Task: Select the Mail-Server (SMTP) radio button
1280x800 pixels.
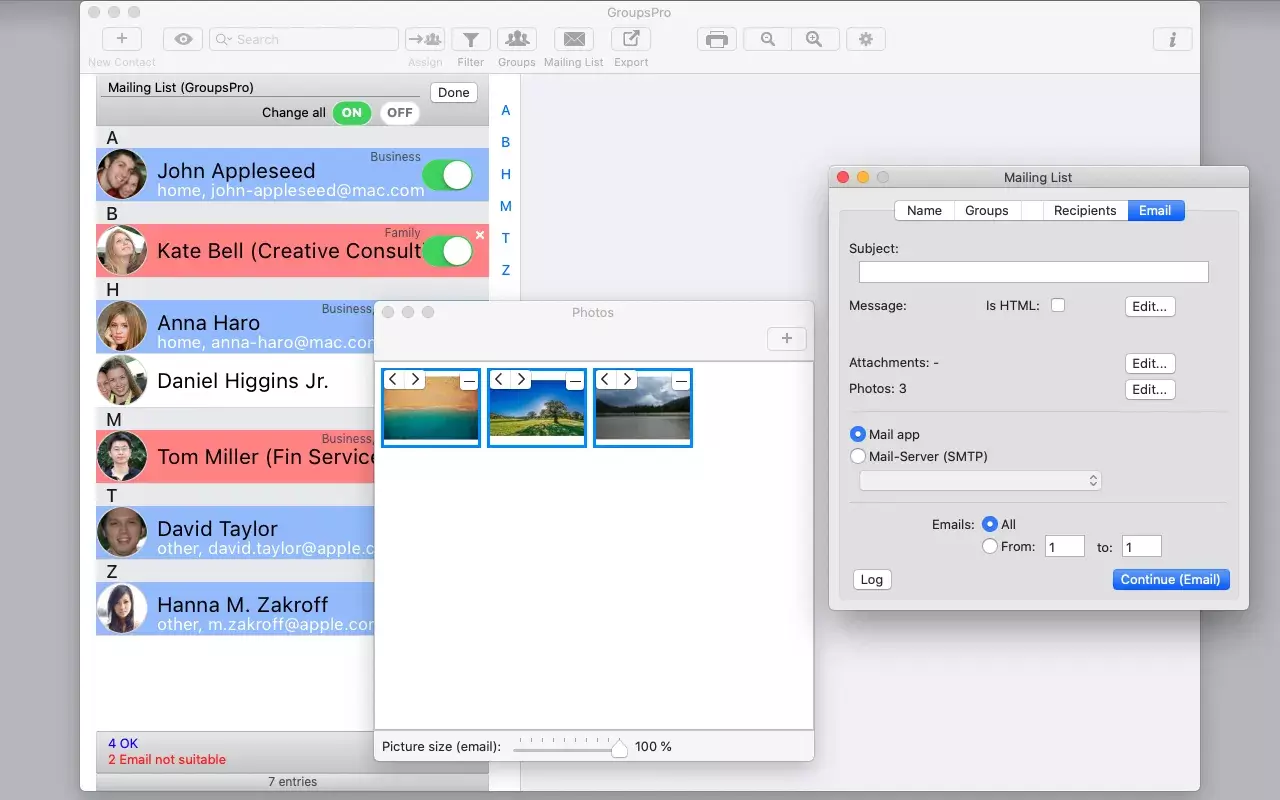Action: (x=858, y=456)
